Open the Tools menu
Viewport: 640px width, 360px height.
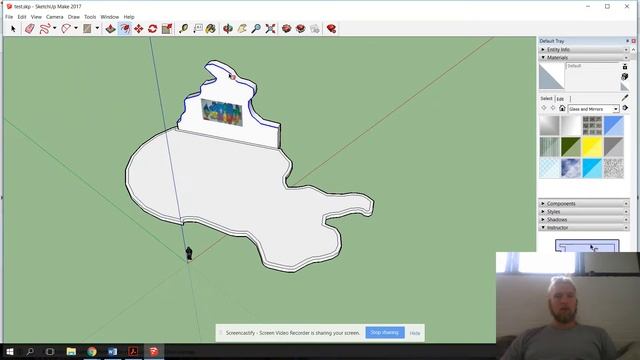[x=90, y=17]
